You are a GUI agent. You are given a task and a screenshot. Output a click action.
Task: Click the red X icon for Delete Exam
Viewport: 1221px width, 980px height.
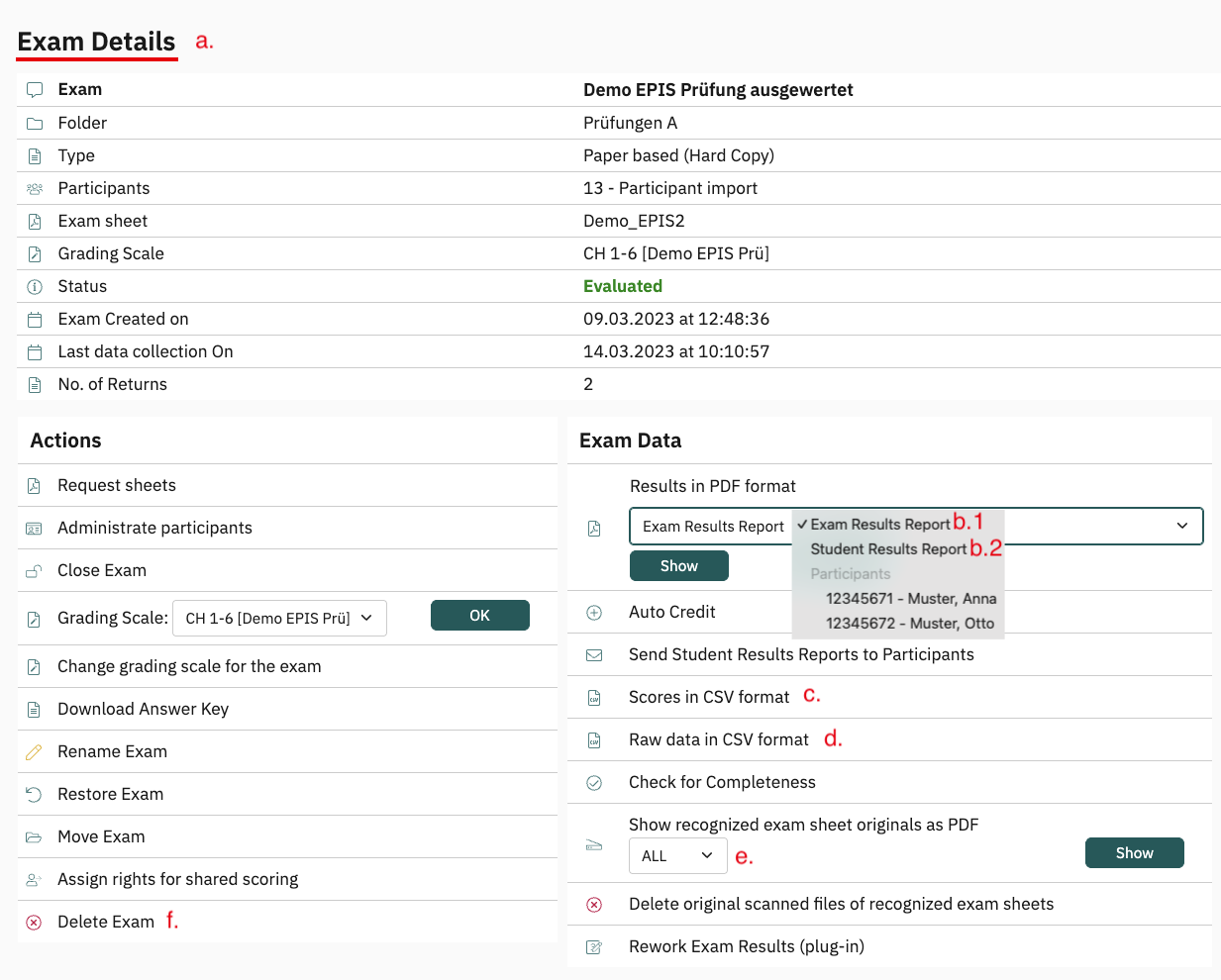[34, 923]
